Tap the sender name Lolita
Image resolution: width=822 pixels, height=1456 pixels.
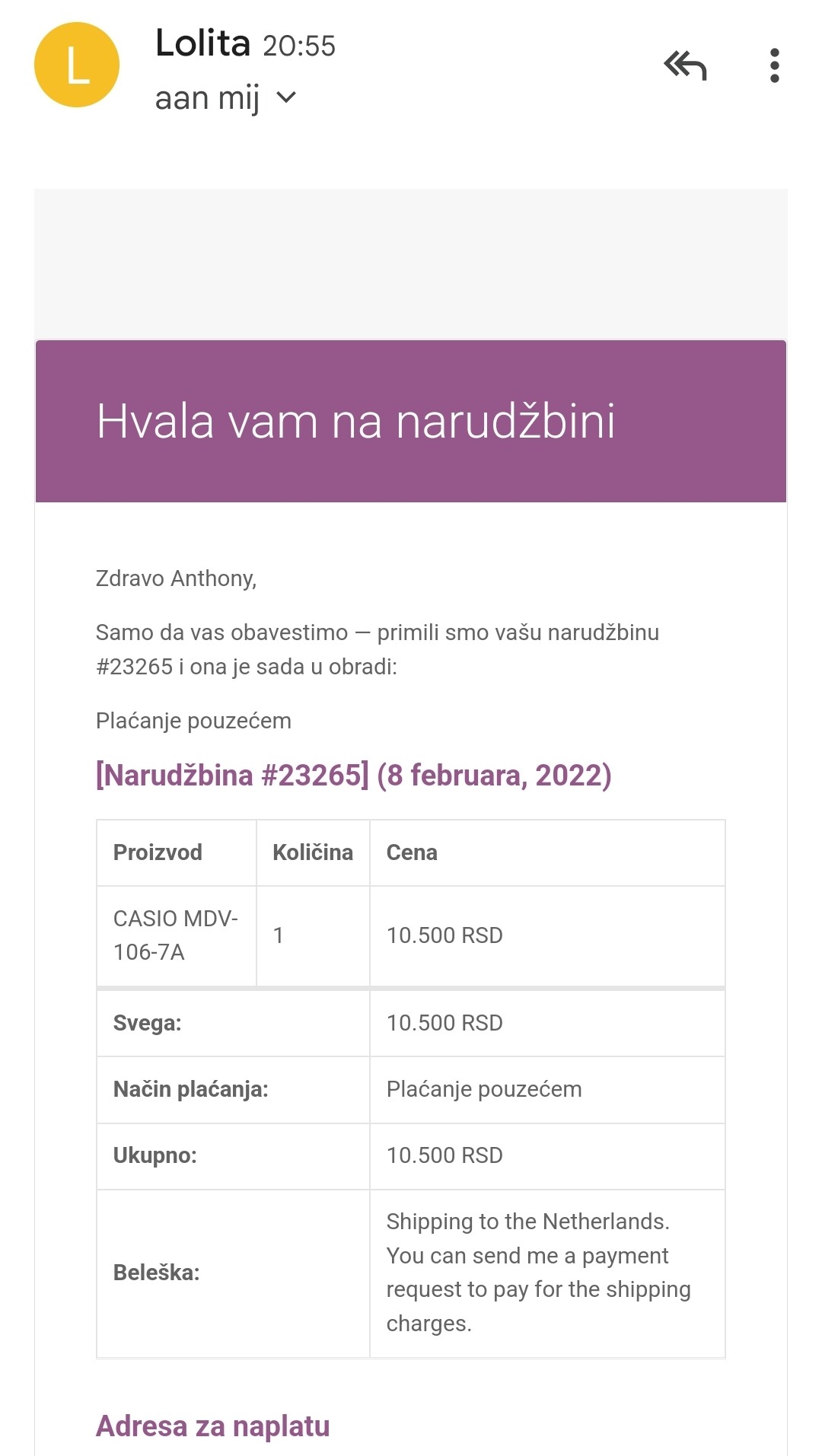[x=202, y=43]
